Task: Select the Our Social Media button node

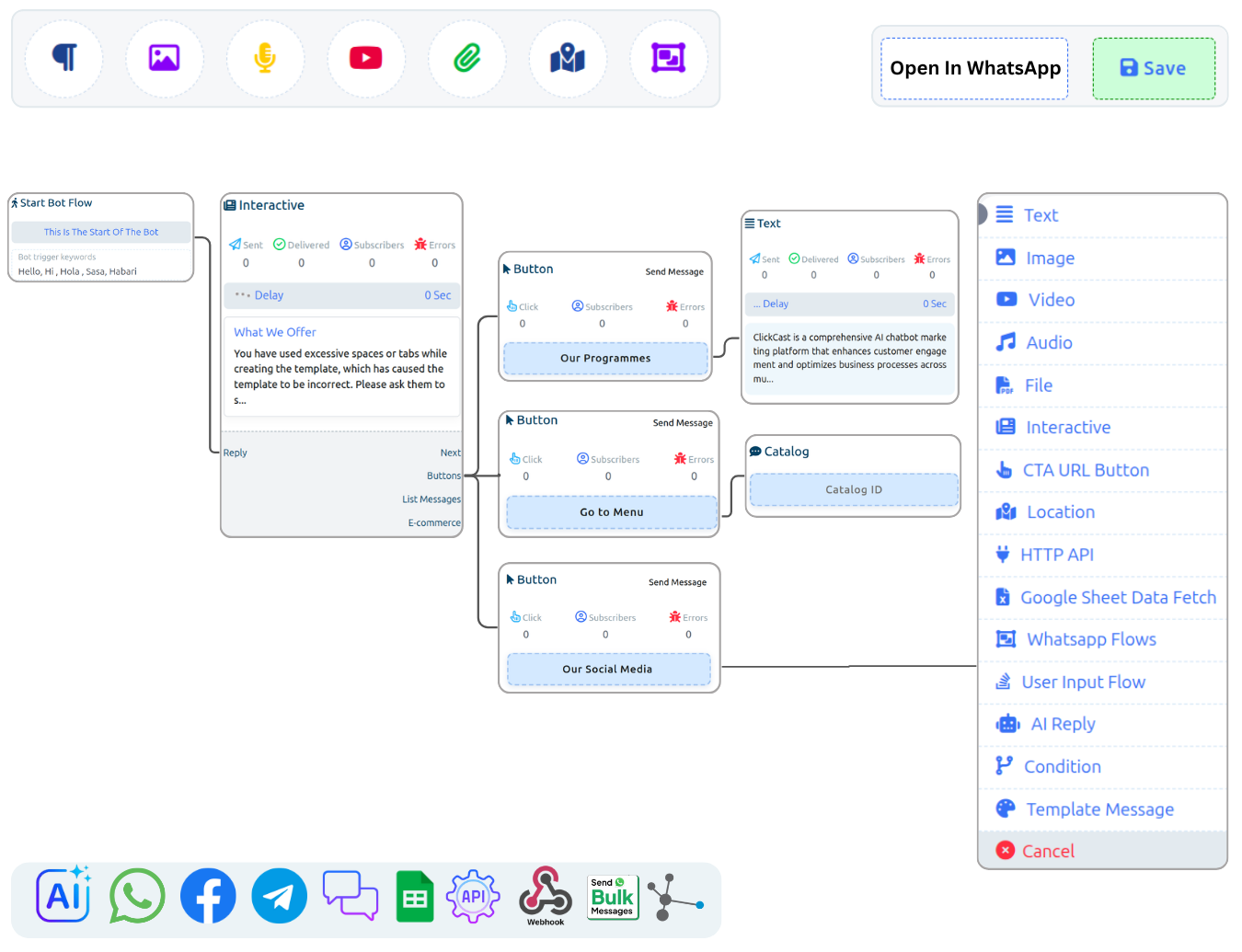Action: click(608, 670)
